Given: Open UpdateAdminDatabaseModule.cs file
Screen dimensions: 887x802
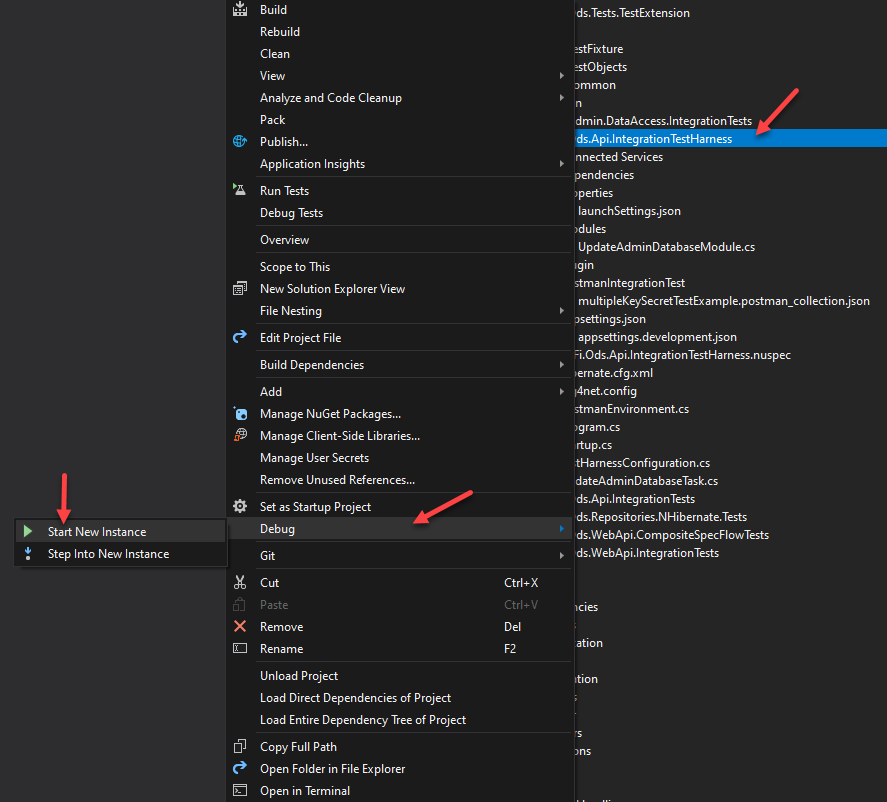Looking at the screenshot, I should [666, 247].
